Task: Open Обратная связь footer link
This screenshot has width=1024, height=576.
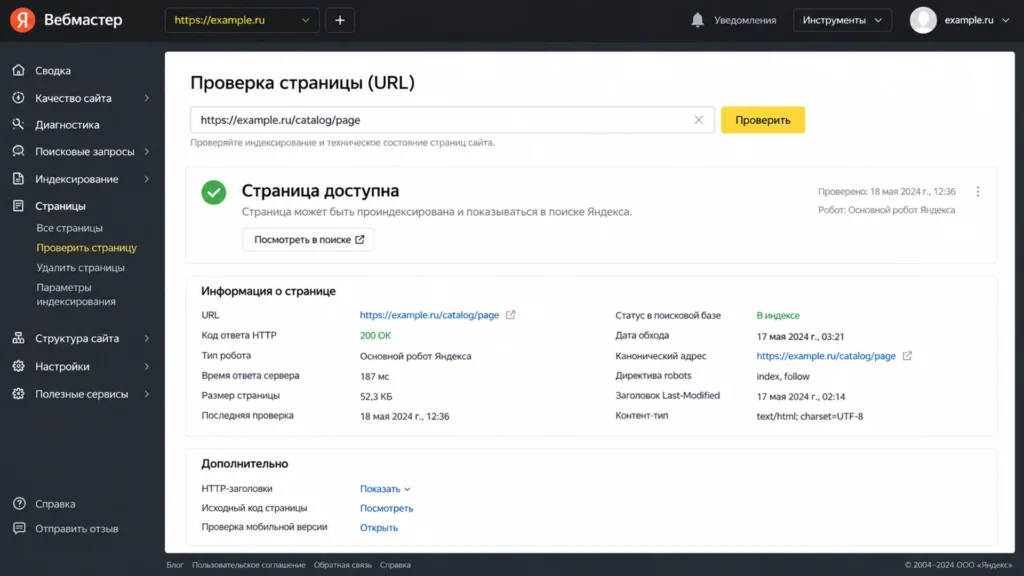Action: (x=342, y=565)
